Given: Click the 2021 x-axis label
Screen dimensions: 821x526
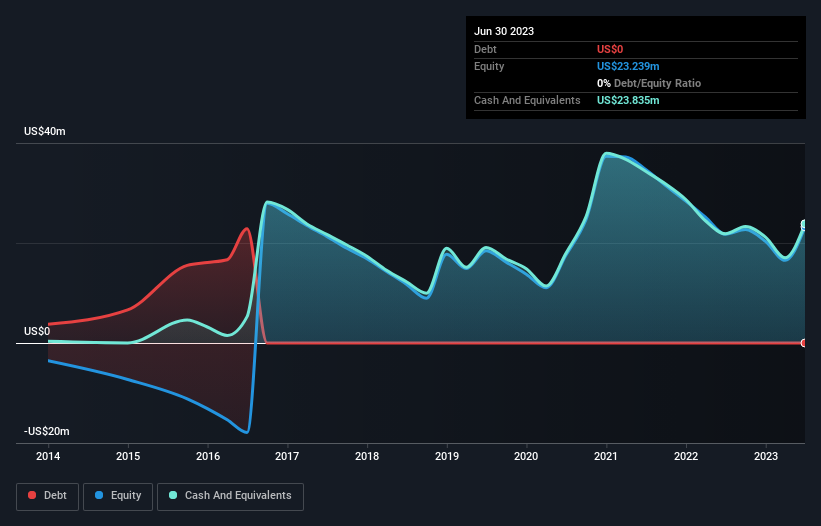Looking at the screenshot, I should [606, 456].
